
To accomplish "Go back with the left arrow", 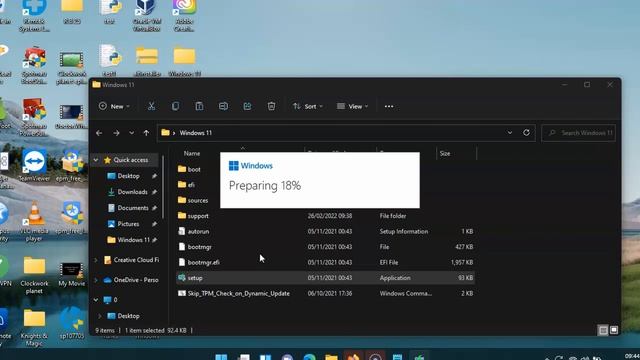I will [99, 133].
